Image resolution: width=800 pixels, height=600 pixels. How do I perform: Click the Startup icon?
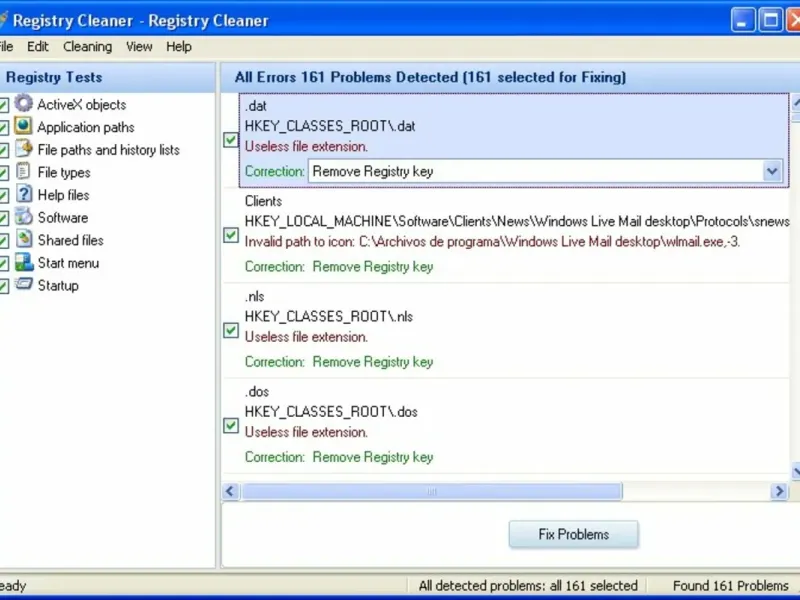click(x=23, y=284)
